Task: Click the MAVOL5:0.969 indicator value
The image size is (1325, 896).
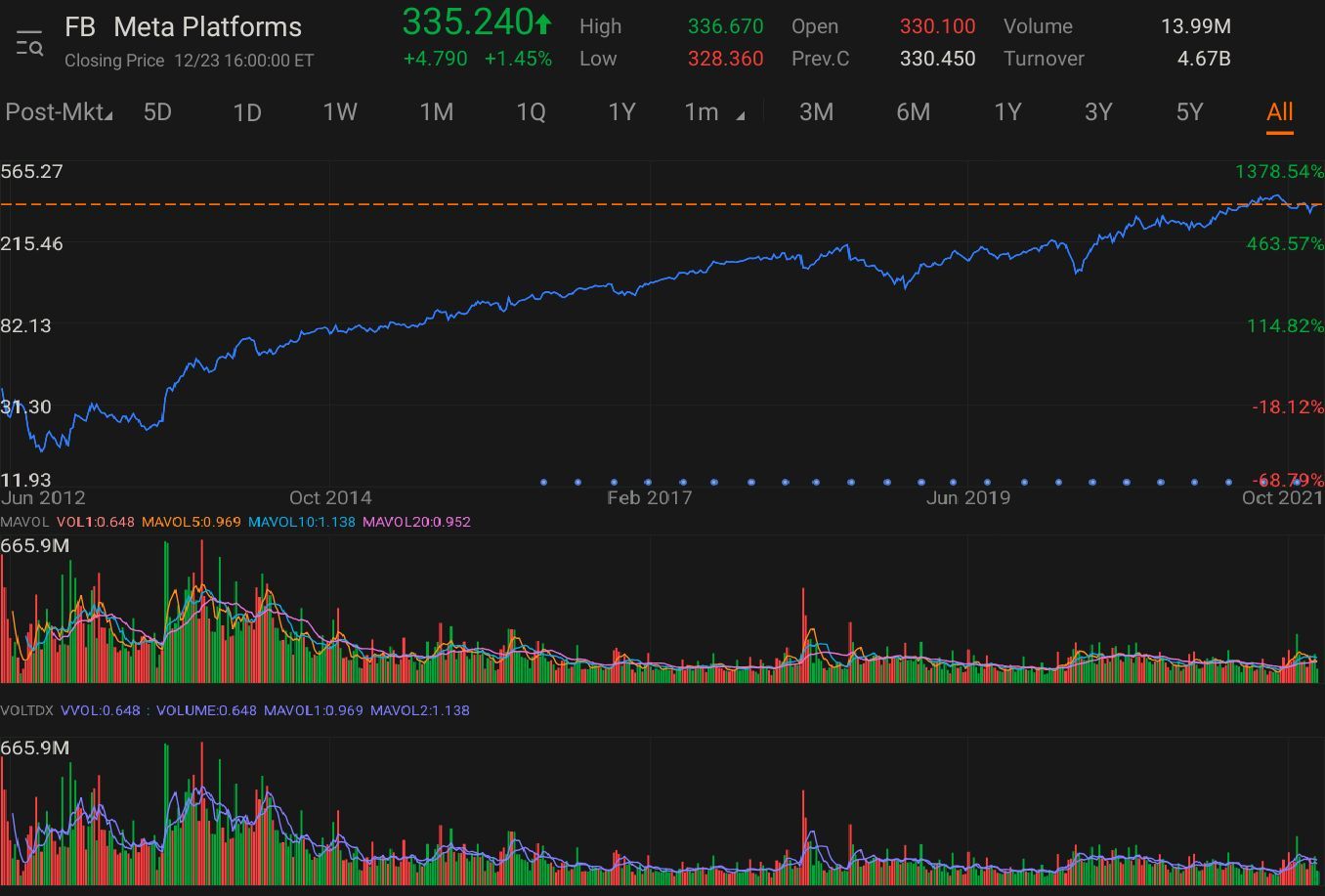Action: [192, 522]
